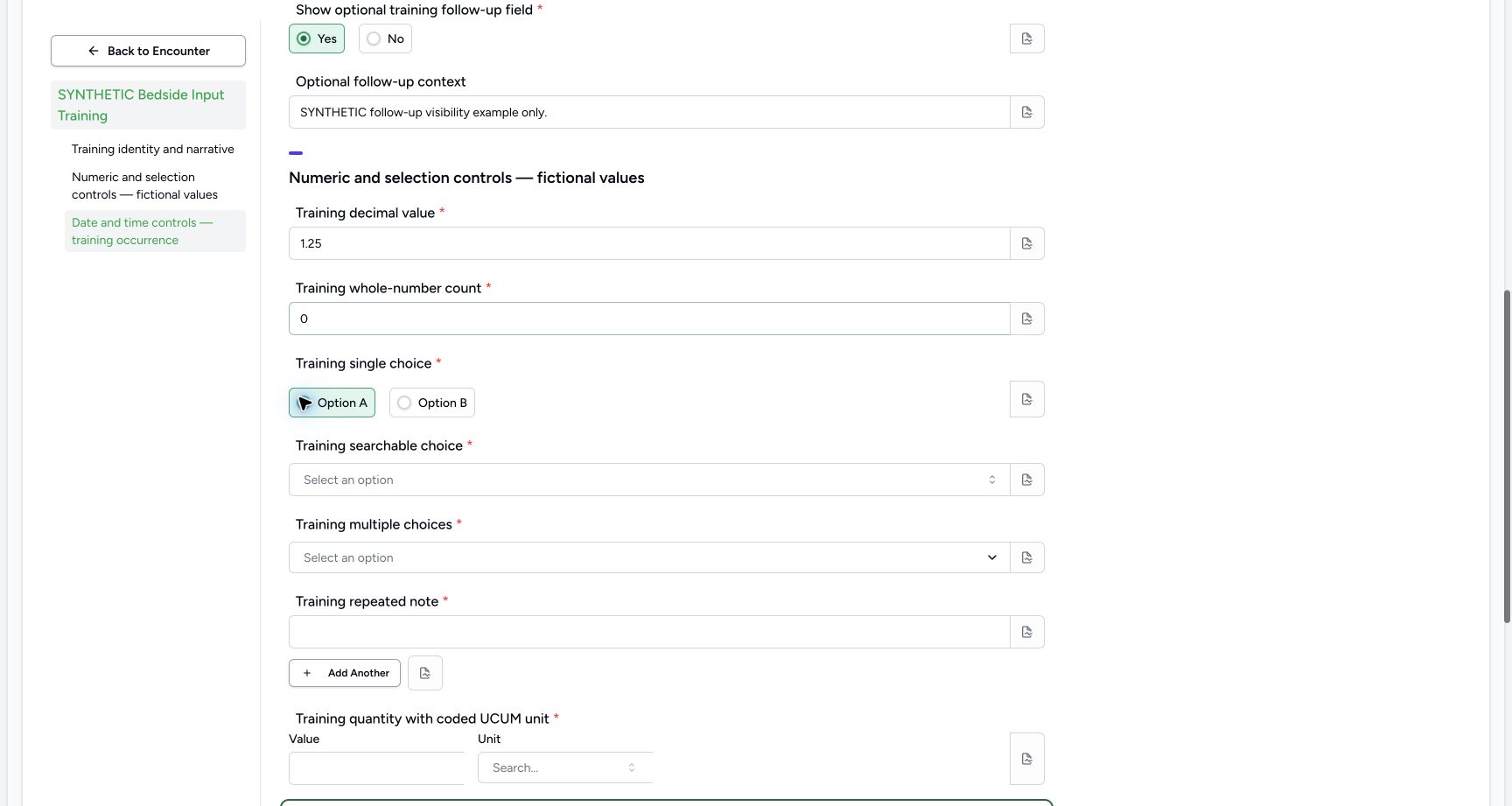Select No for optional follow-up field
Viewport: 1512px width, 806px height.
pyautogui.click(x=385, y=39)
